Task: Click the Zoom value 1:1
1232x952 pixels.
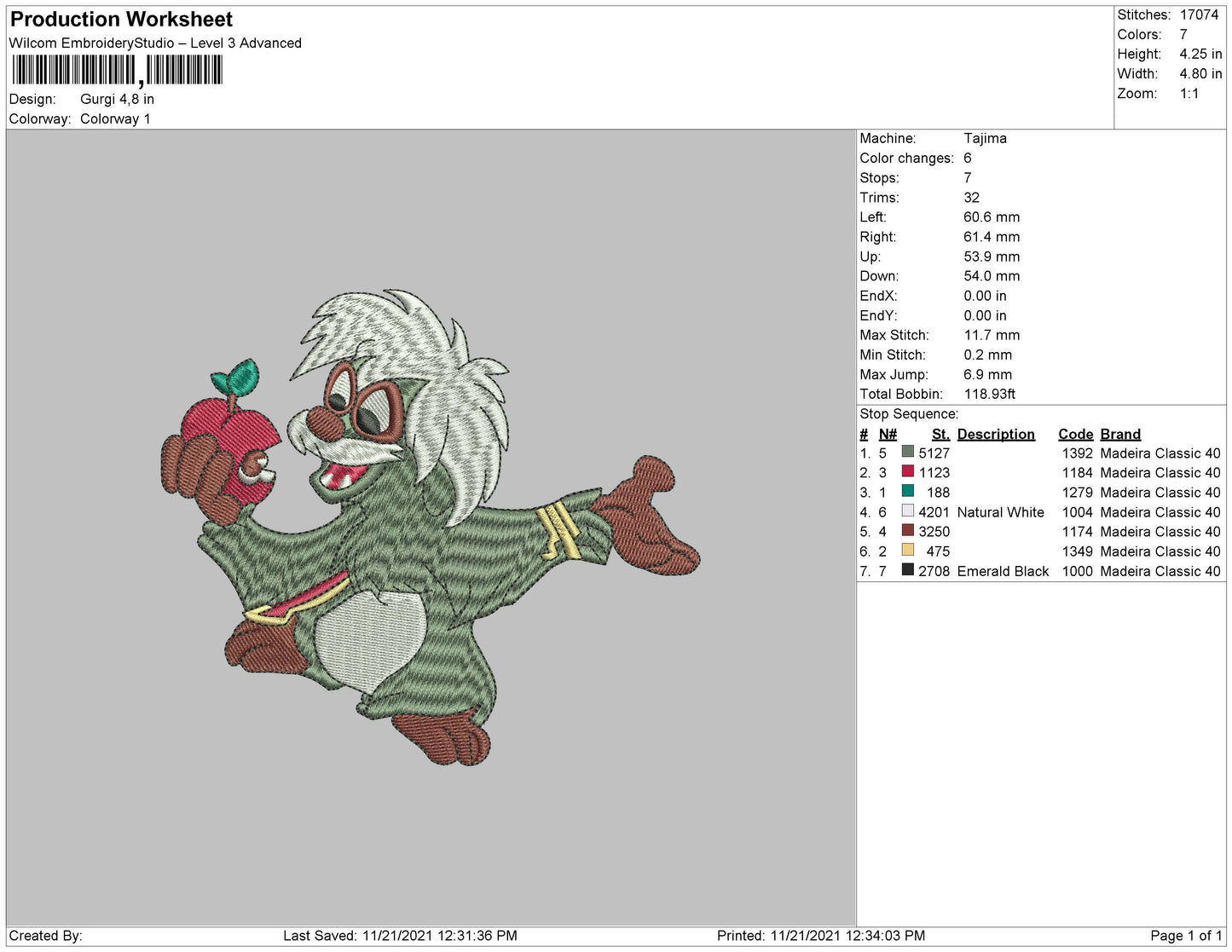Action: [1189, 94]
